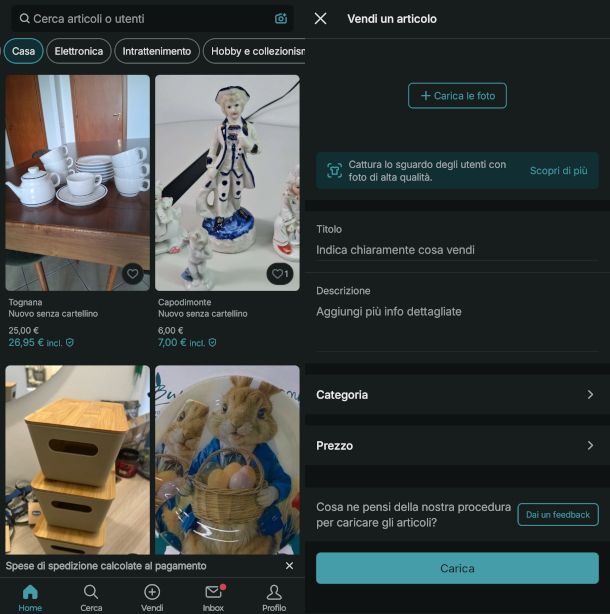Open the camera image search icon
Screen dimensions: 610x614
[281, 18]
